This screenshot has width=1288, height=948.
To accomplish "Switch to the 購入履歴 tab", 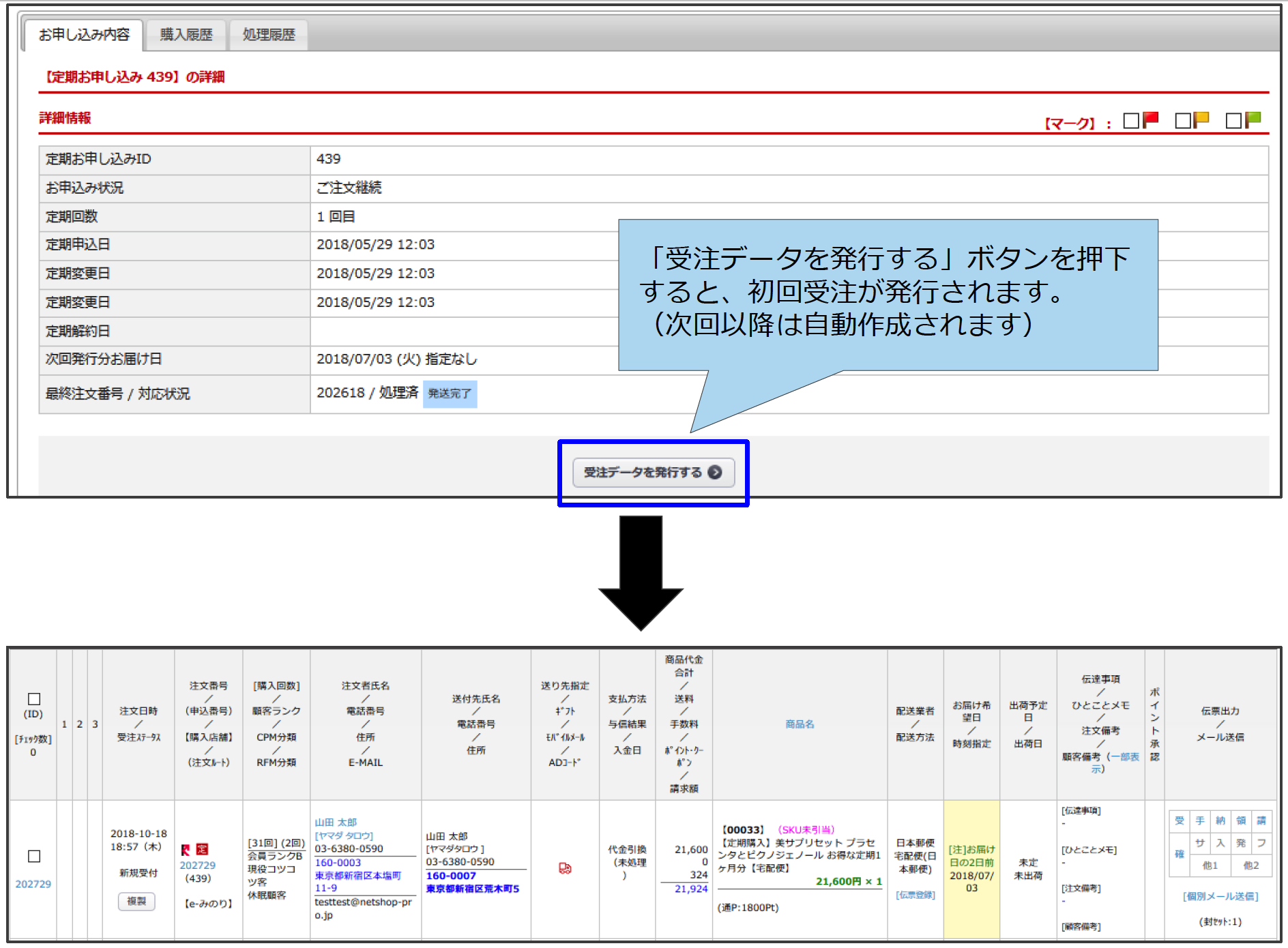I will (x=186, y=35).
